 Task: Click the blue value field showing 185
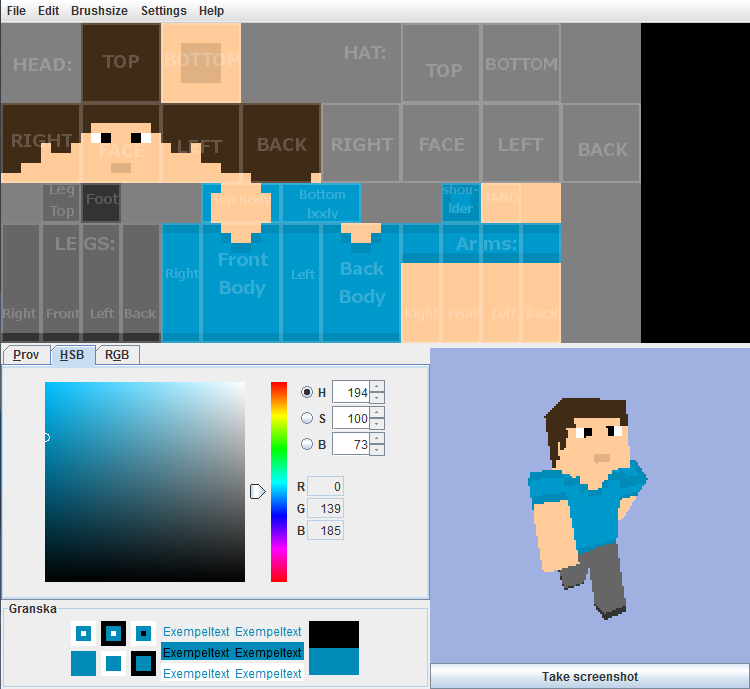tap(325, 531)
